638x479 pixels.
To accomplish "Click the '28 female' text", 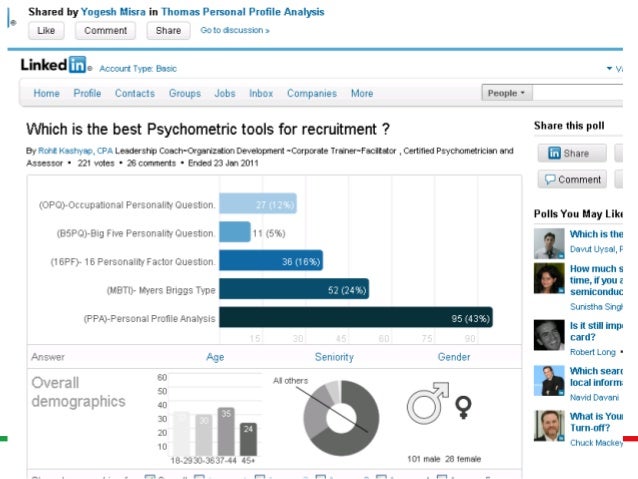I will tap(463, 459).
